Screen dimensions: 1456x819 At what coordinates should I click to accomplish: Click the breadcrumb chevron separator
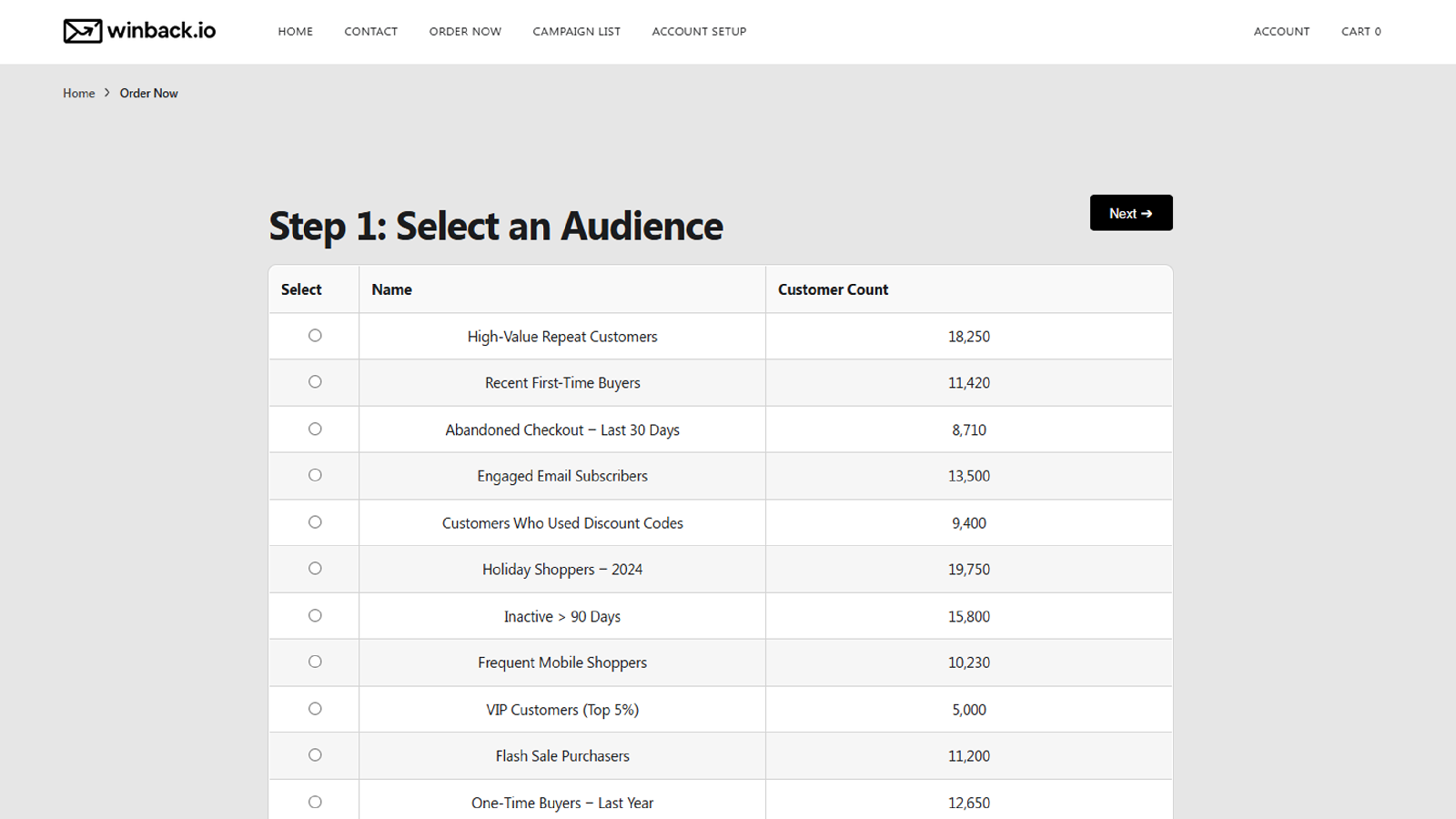[106, 92]
